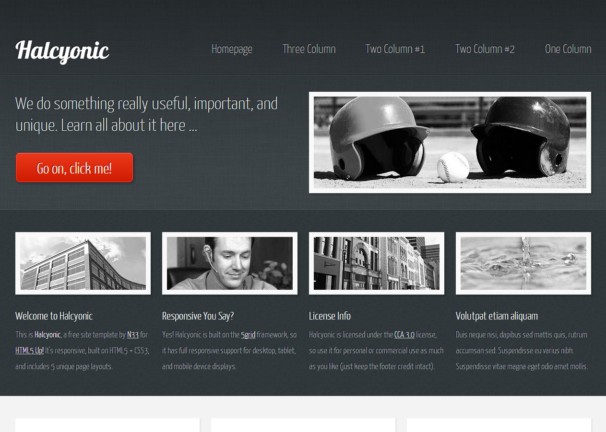
Task: Go to the Three Column page
Action: (x=308, y=49)
